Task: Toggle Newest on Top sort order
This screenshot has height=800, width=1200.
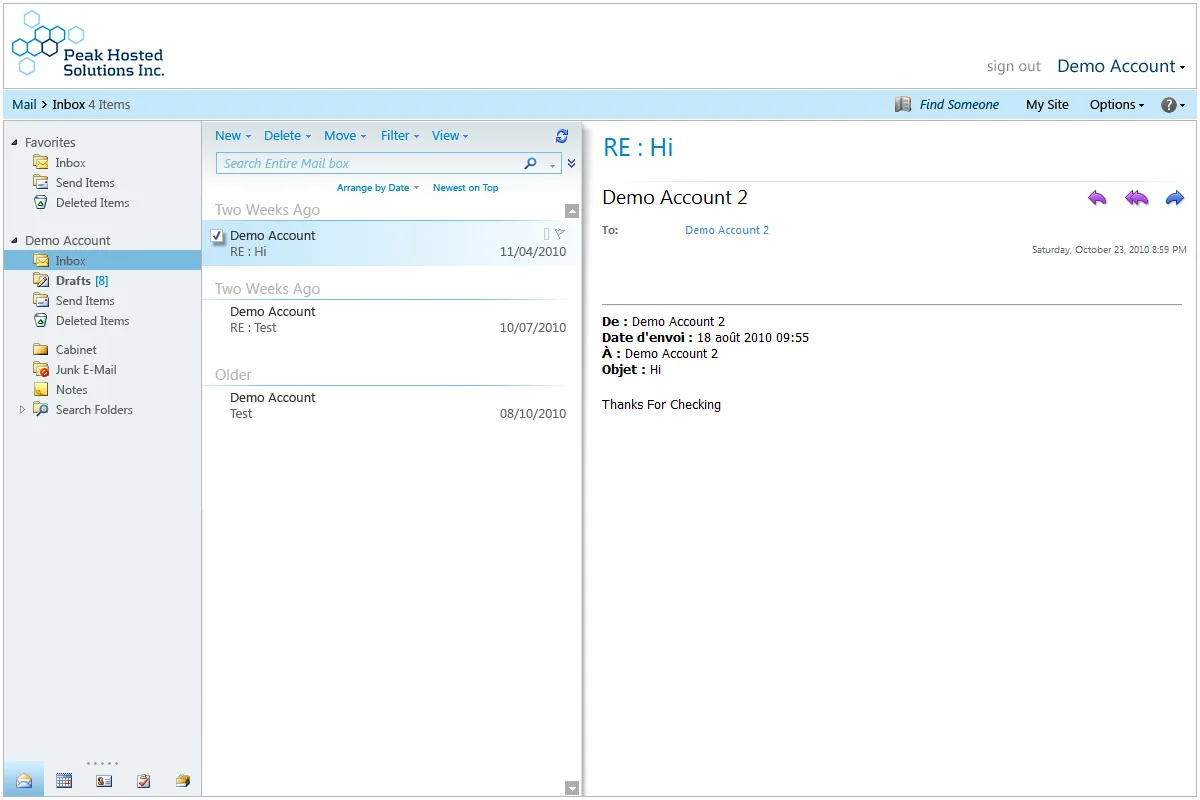Action: pyautogui.click(x=465, y=188)
